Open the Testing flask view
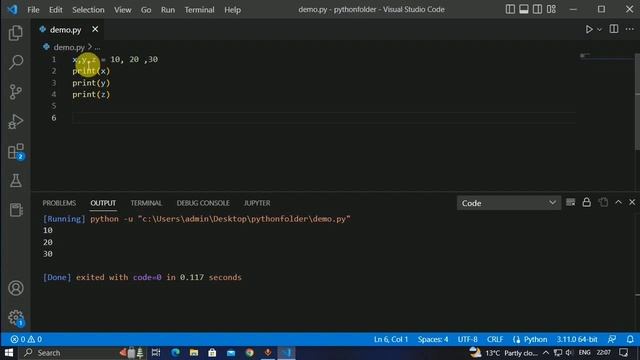This screenshot has width=640, height=360. click(16, 180)
